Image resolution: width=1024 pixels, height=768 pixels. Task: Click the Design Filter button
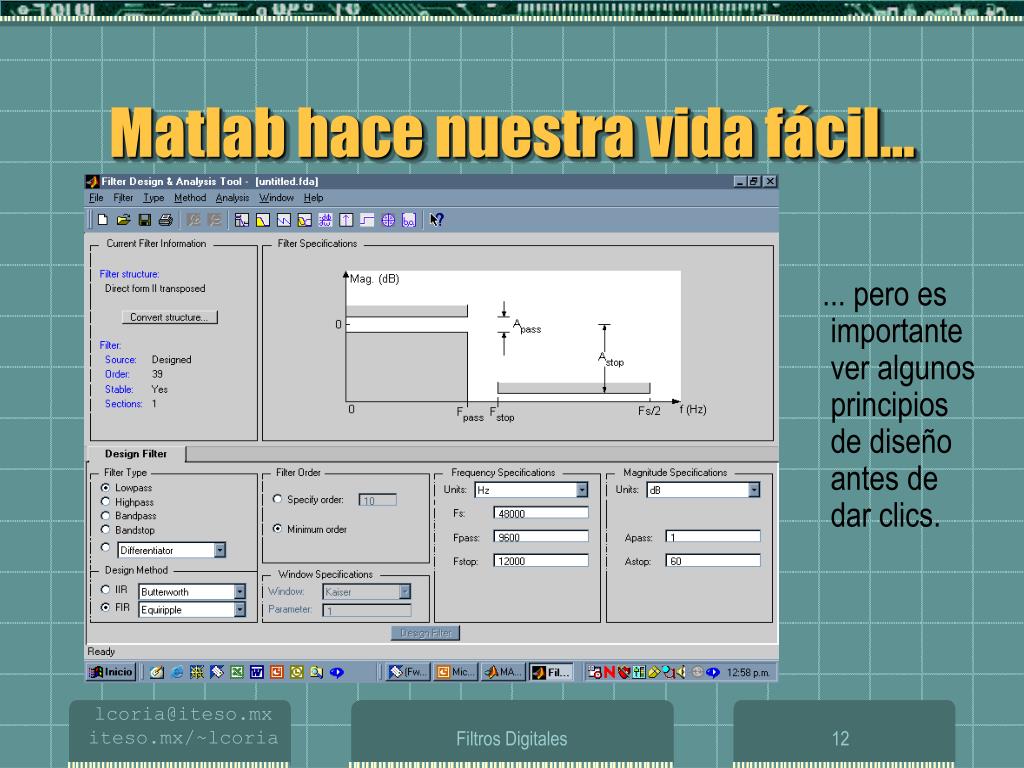(426, 633)
